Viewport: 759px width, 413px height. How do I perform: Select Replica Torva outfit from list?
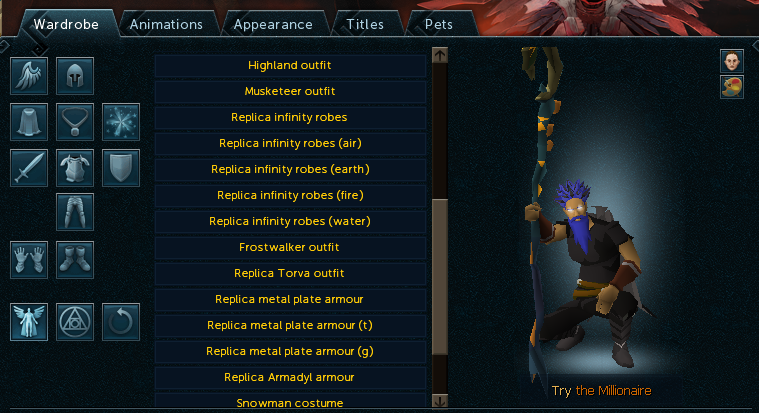[x=290, y=274]
